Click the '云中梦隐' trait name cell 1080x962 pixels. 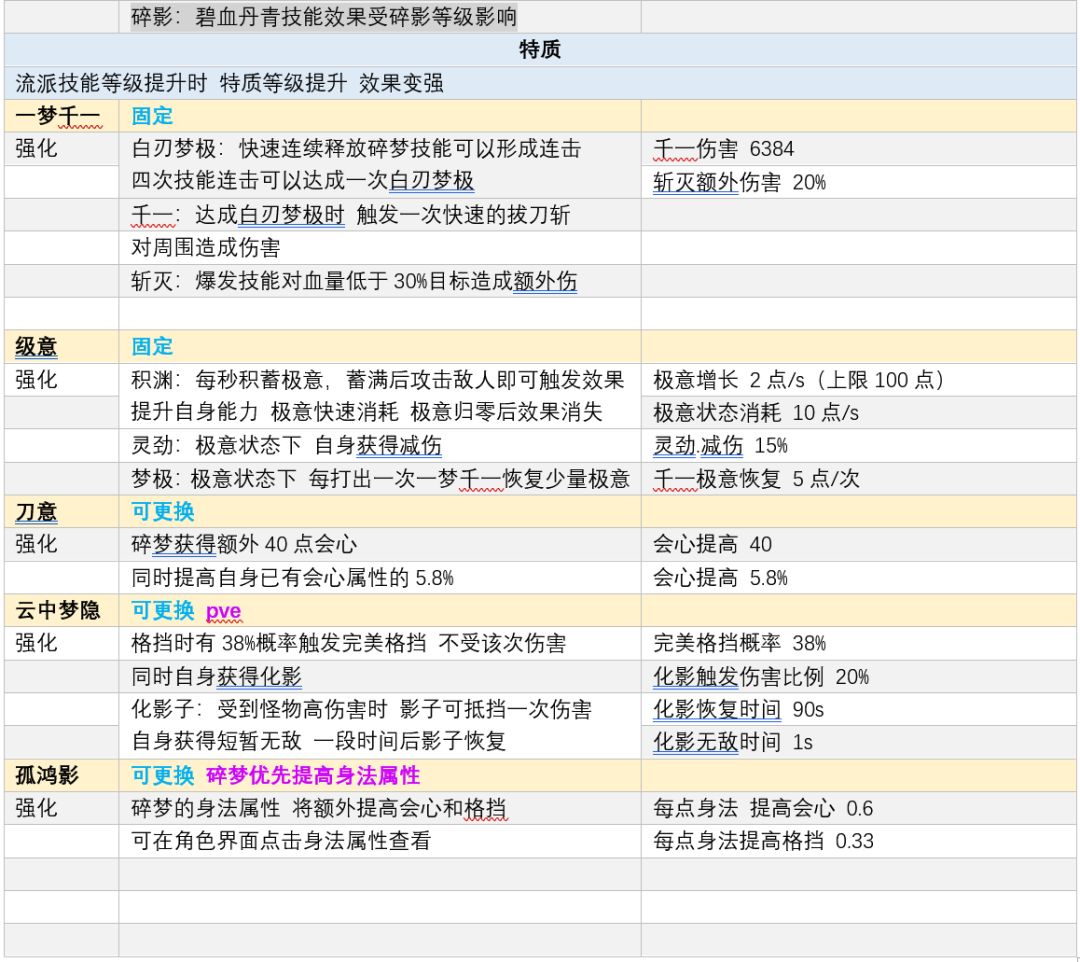(61, 610)
